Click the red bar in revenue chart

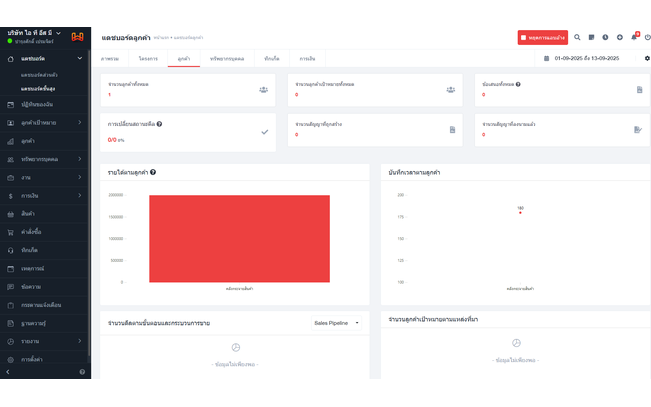click(239, 238)
